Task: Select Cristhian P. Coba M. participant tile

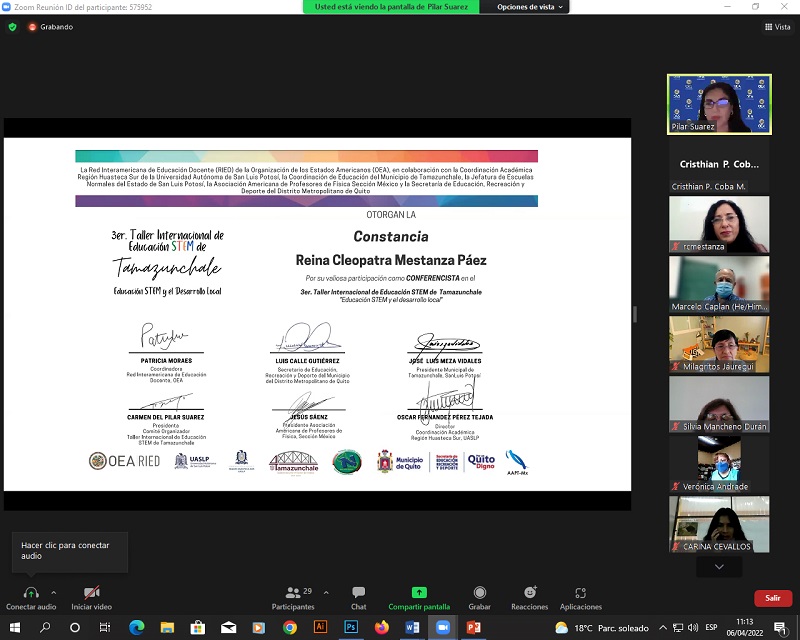Action: click(719, 165)
